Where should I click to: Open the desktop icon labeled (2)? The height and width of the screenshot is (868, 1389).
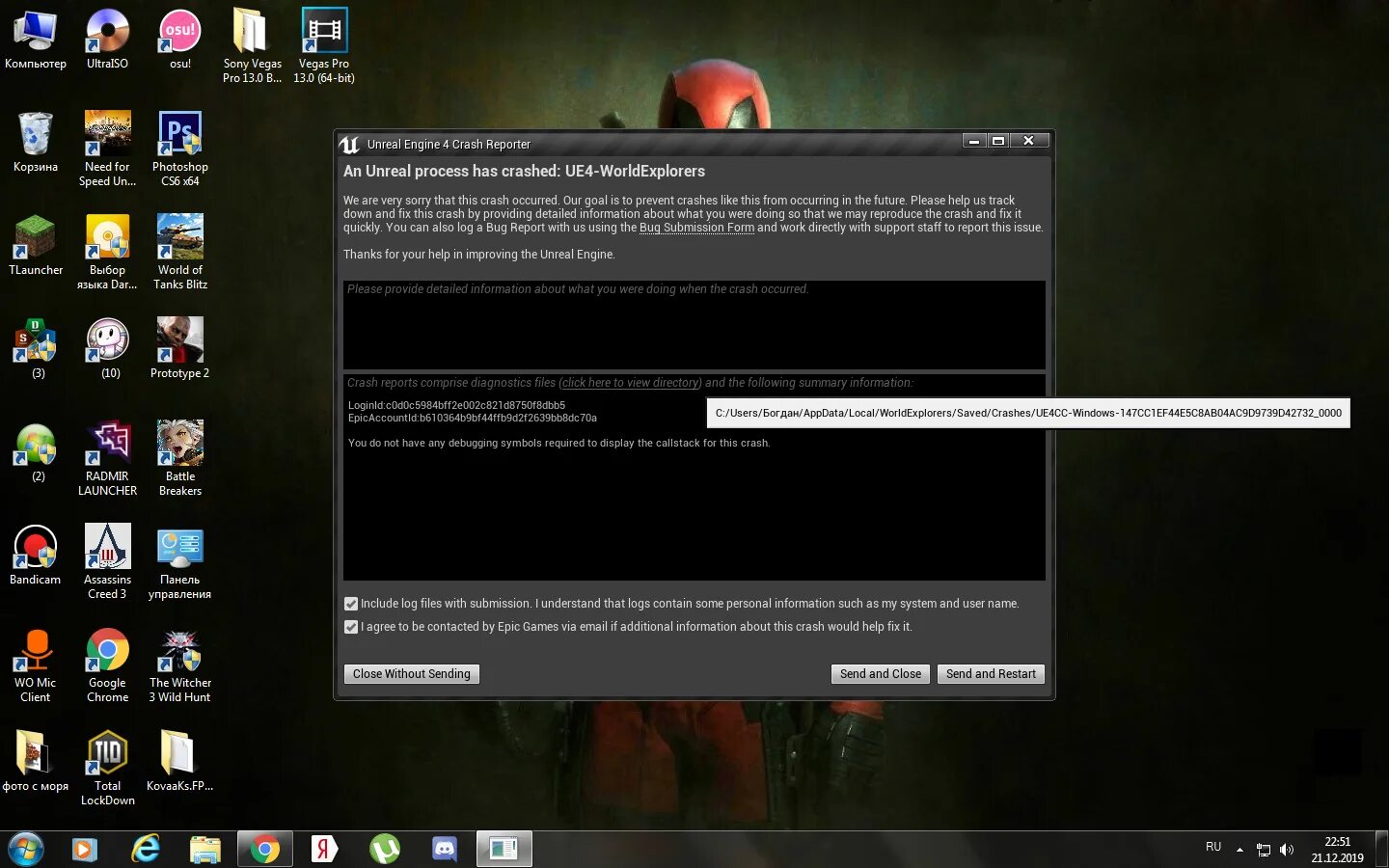click(x=35, y=451)
